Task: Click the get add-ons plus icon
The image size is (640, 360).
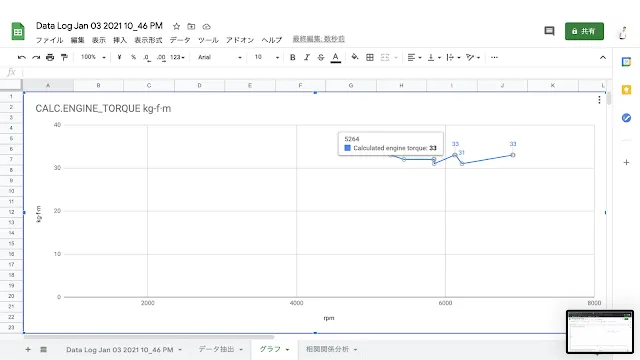Action: pos(626,162)
